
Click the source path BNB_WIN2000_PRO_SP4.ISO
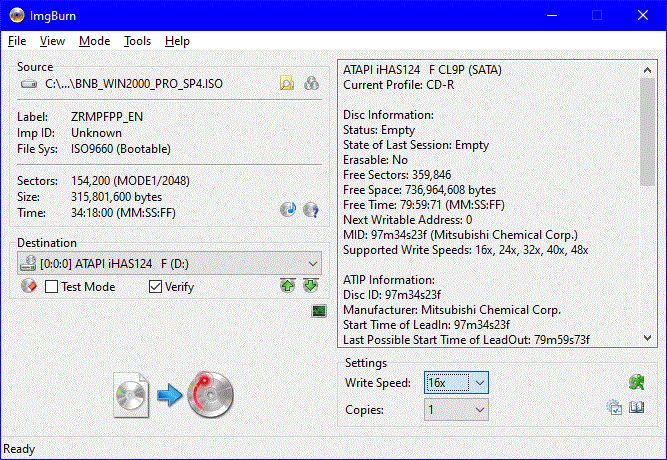134,83
